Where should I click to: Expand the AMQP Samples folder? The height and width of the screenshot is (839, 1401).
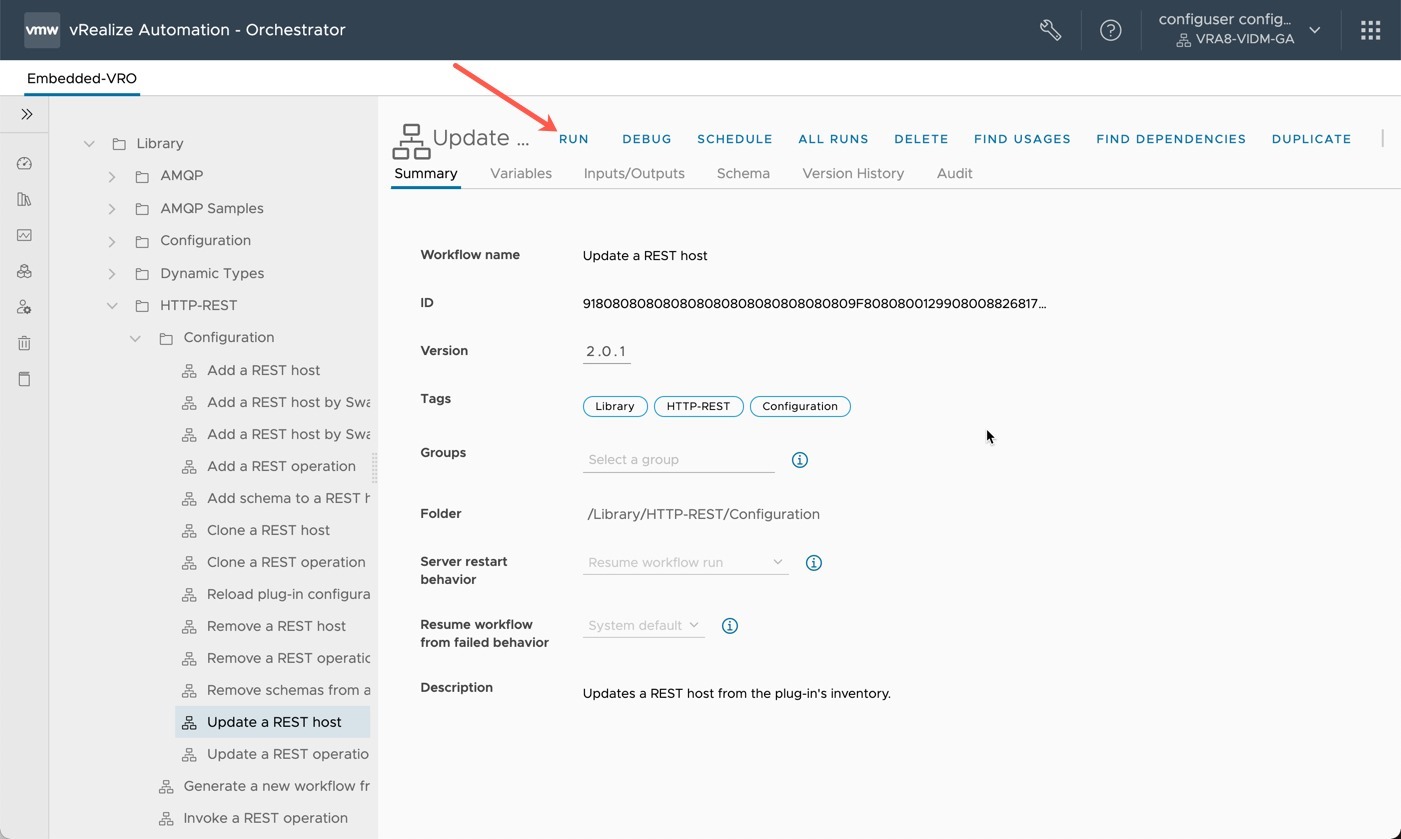112,209
